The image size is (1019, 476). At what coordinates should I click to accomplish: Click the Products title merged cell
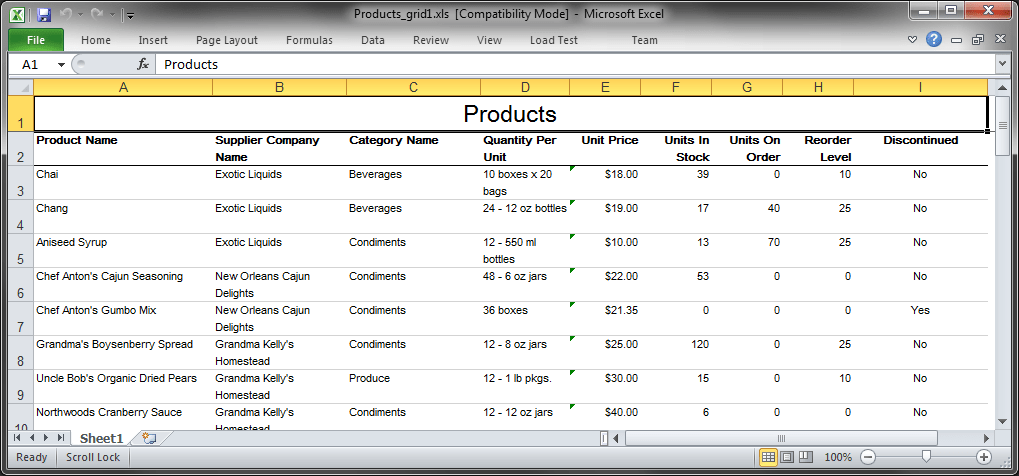(x=510, y=114)
